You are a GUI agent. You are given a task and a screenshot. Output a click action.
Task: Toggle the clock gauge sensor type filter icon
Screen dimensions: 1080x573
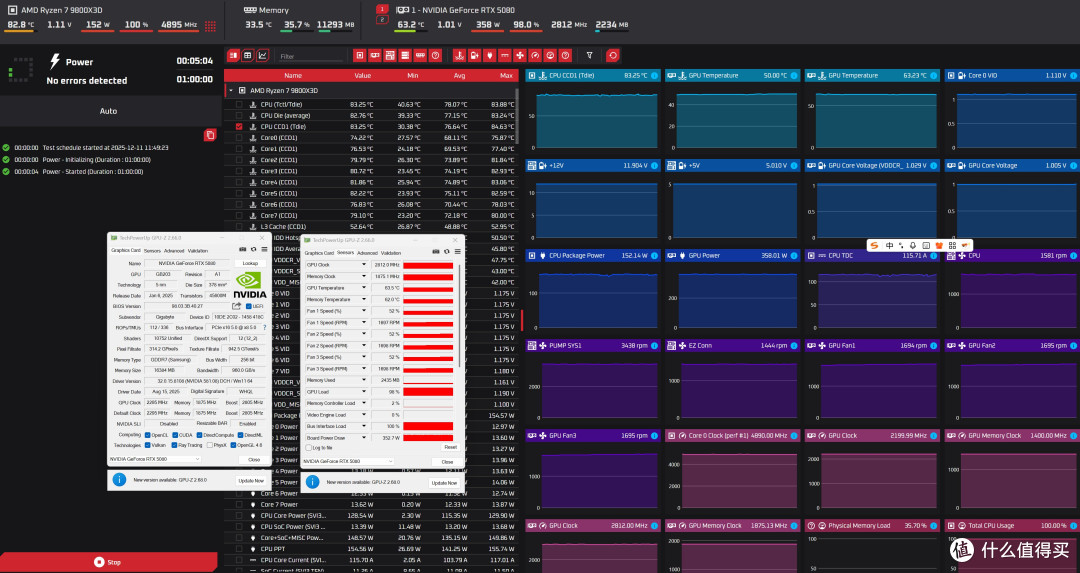(x=535, y=55)
